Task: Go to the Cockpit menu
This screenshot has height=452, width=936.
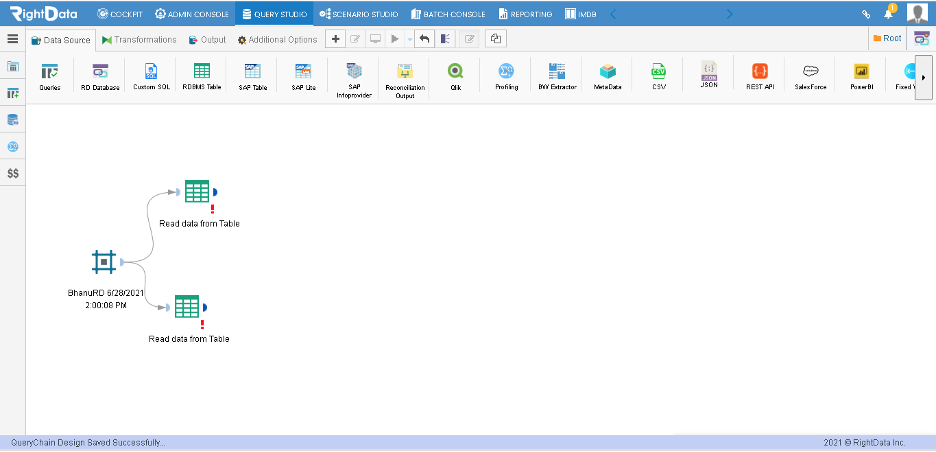Action: coord(120,14)
